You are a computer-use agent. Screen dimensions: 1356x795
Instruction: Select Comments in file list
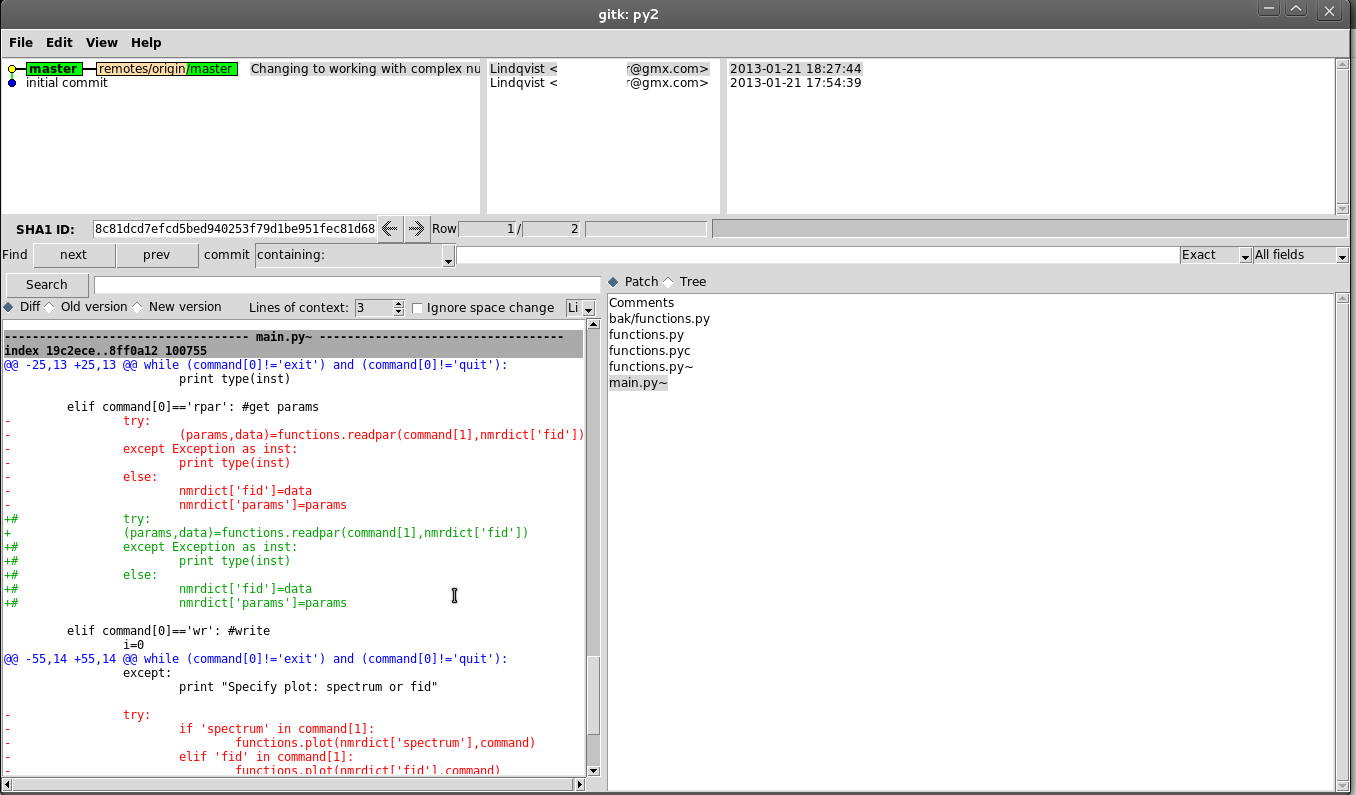click(x=641, y=303)
